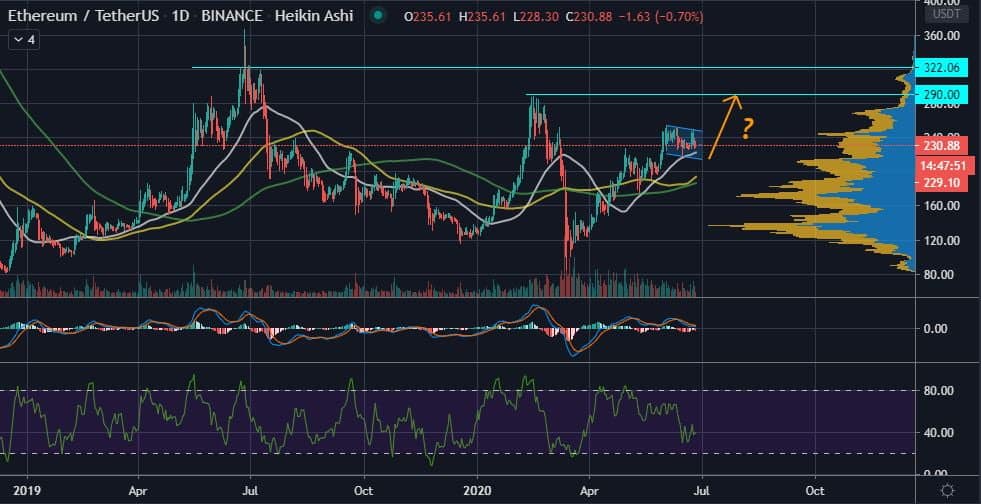Screen dimensions: 981x504
Task: Click the orange question mark annotation
Action: 746,128
